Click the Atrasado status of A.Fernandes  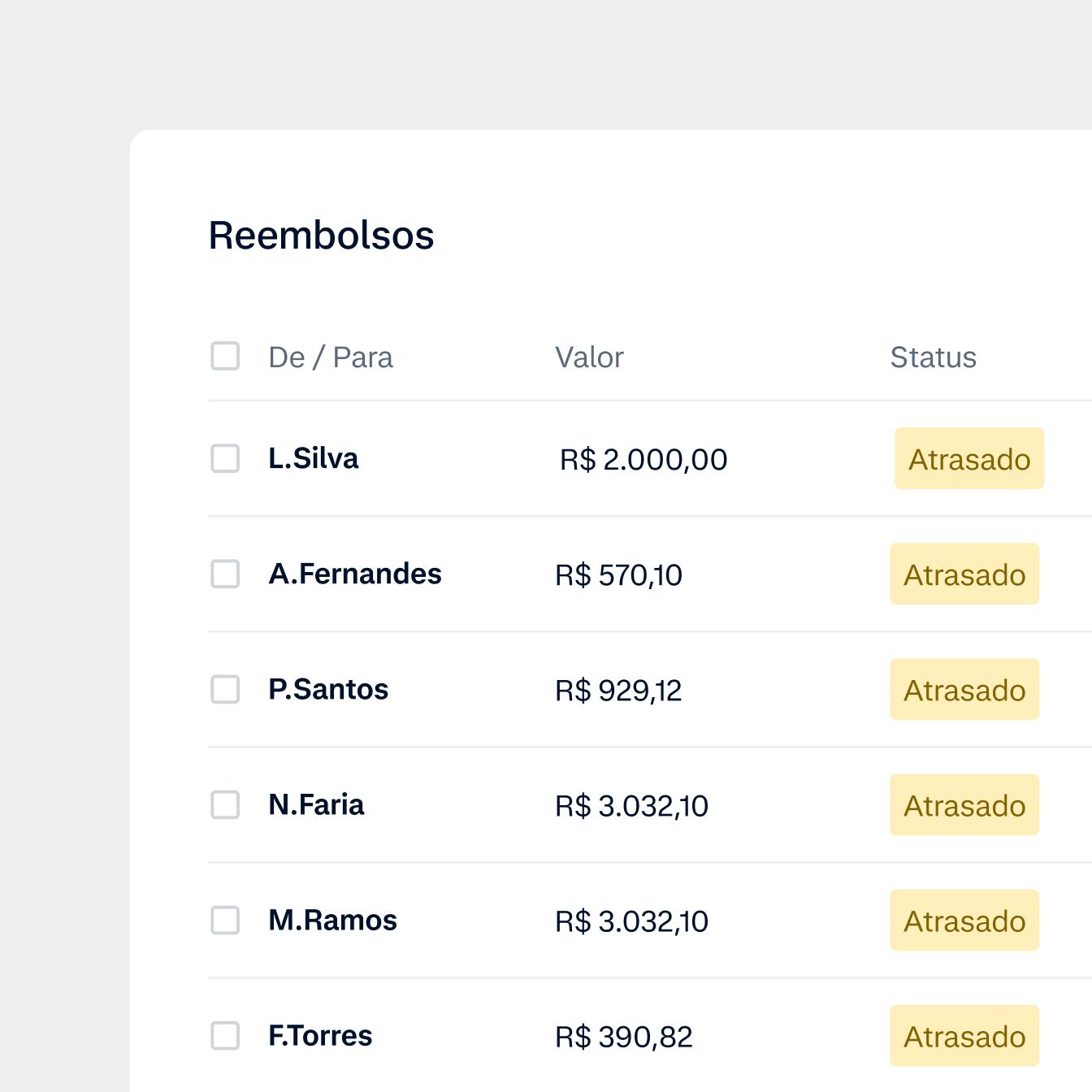[x=964, y=574]
